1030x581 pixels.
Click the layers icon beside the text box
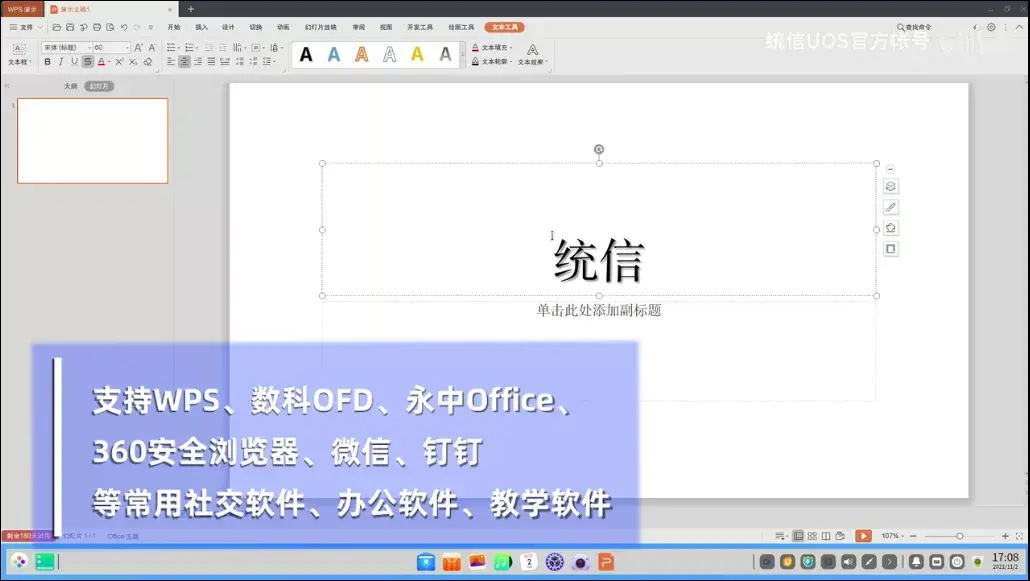[891, 187]
